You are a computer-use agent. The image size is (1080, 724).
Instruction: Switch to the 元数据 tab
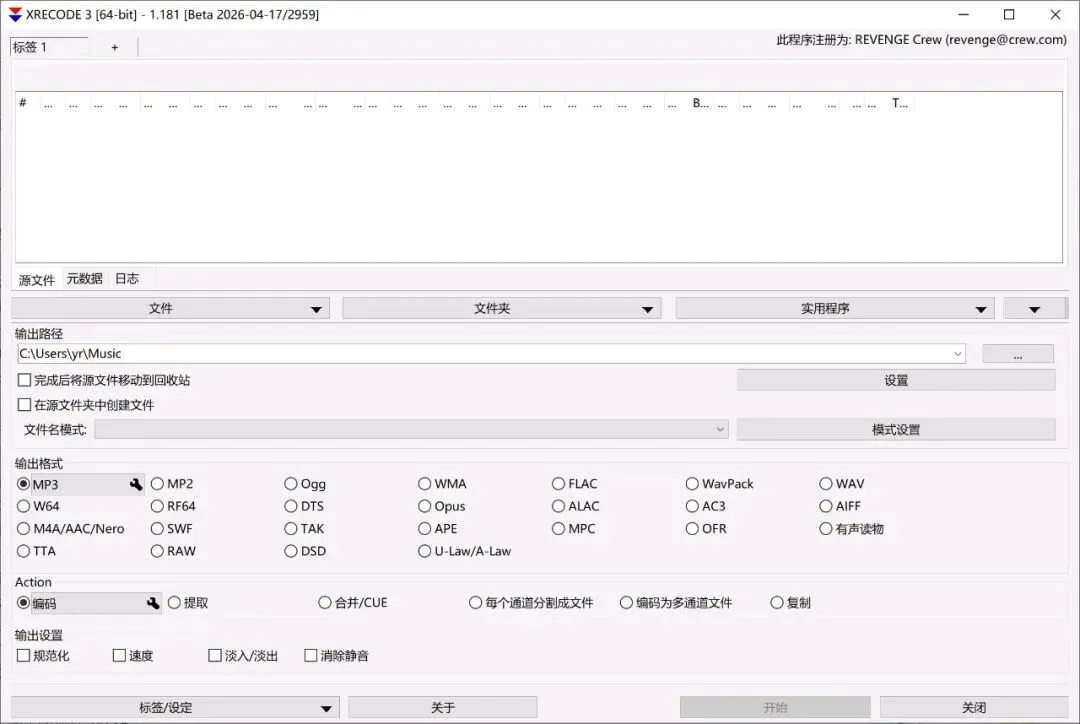point(85,278)
